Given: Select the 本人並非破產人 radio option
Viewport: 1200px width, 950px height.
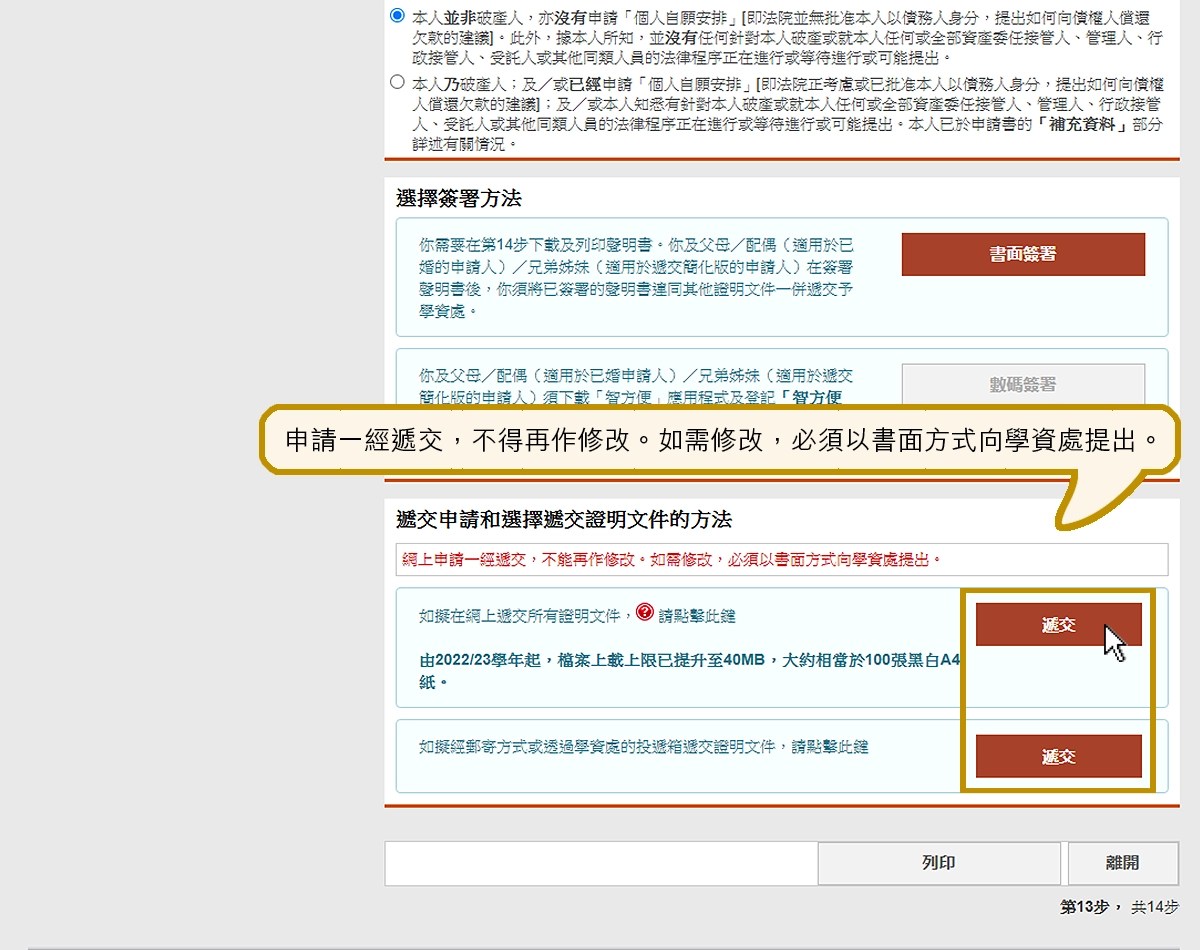Looking at the screenshot, I should tap(398, 16).
